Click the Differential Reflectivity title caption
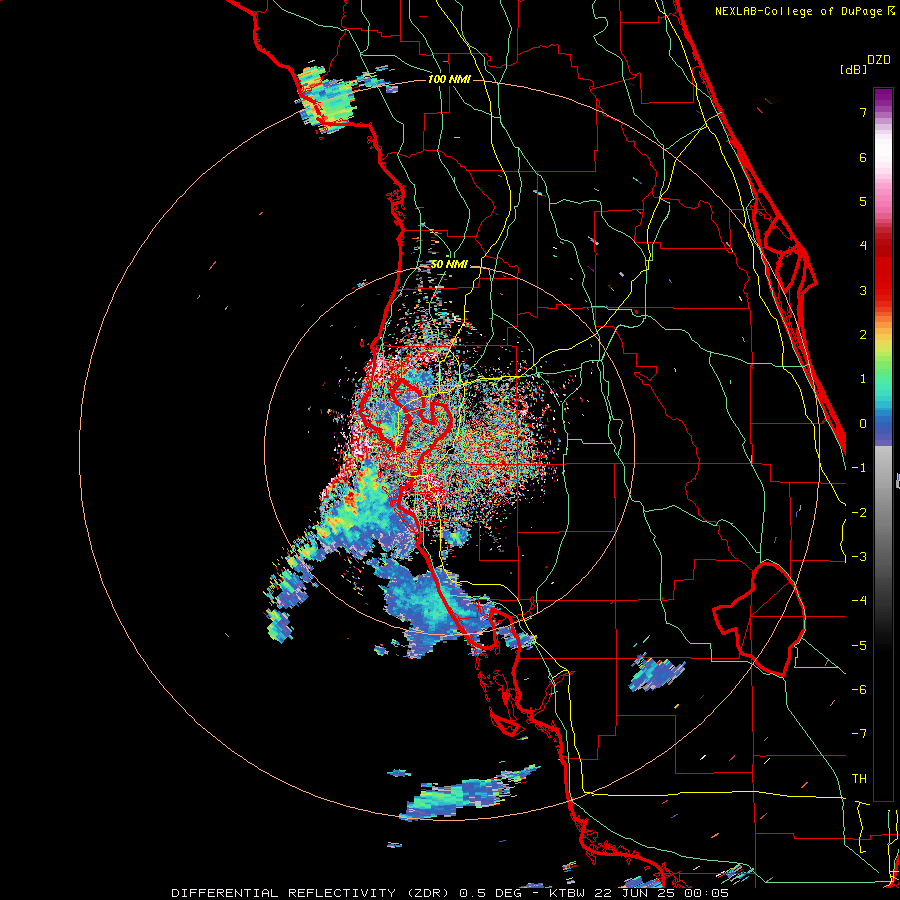The height and width of the screenshot is (900, 900). tap(449, 893)
